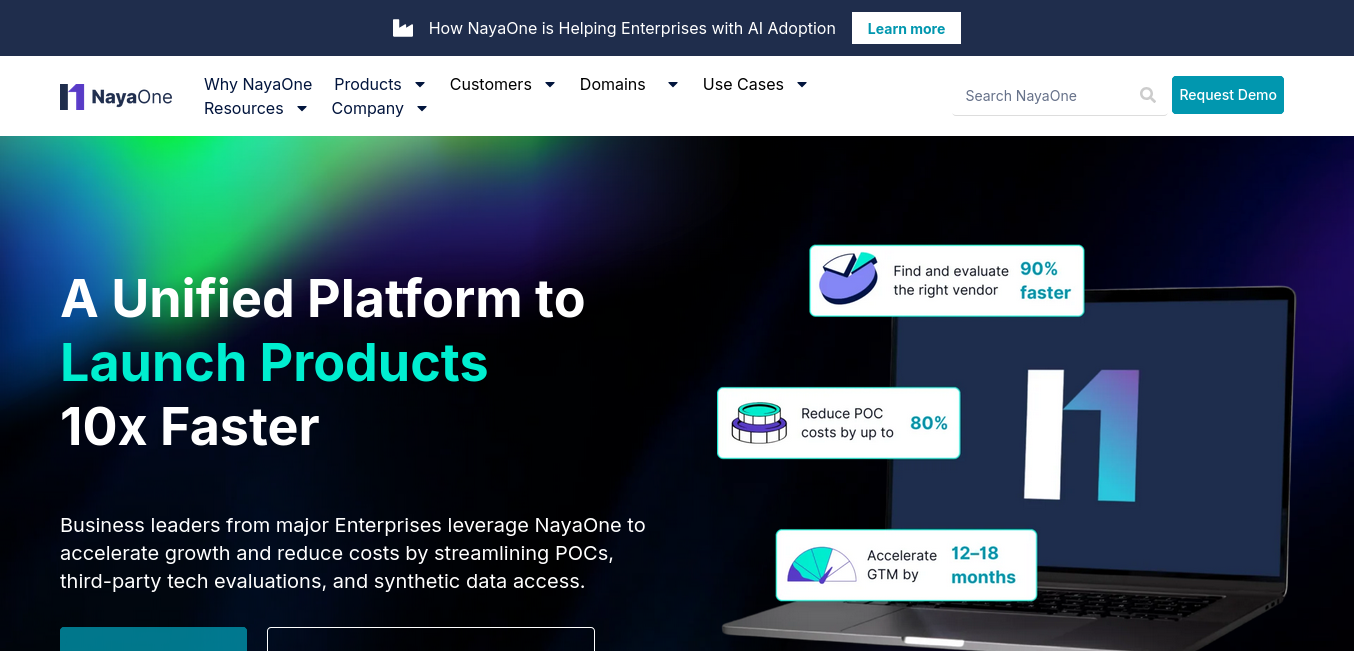This screenshot has height=651, width=1366.
Task: Expand the Products dropdown arrow
Action: [x=420, y=84]
